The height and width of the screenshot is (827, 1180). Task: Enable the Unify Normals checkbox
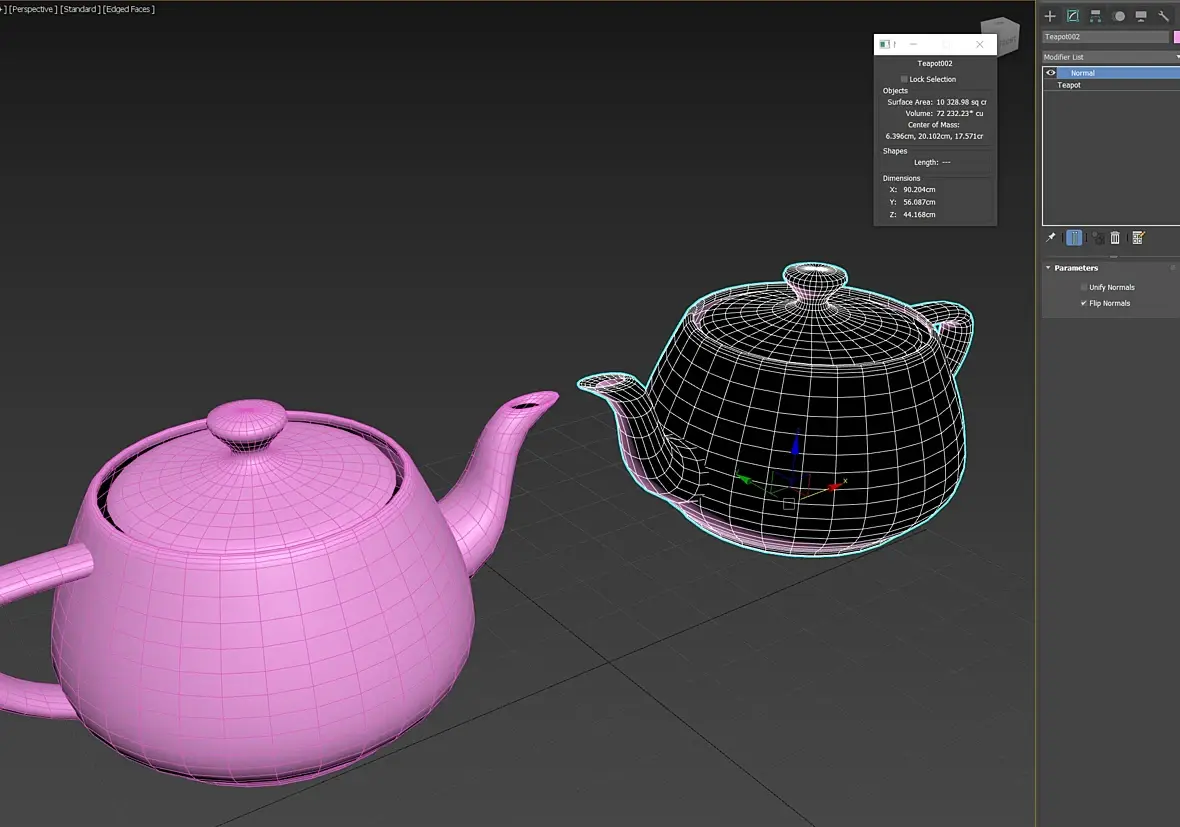[1084, 287]
